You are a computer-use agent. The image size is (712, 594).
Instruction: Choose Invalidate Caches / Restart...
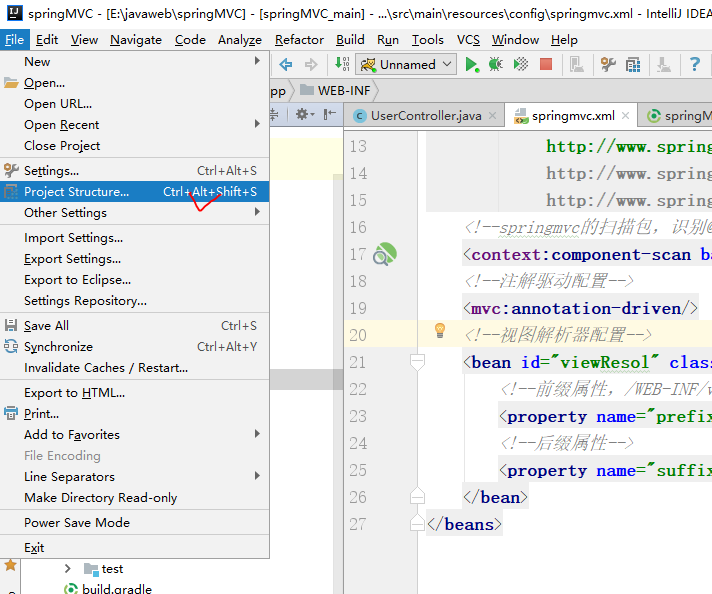click(134, 367)
